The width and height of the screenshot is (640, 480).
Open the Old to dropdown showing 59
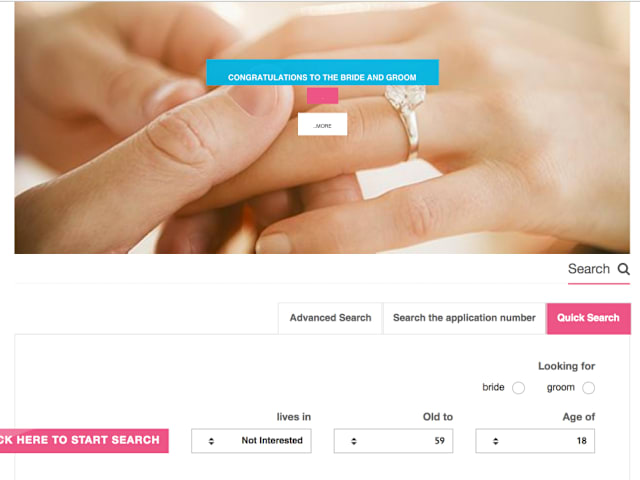(393, 441)
